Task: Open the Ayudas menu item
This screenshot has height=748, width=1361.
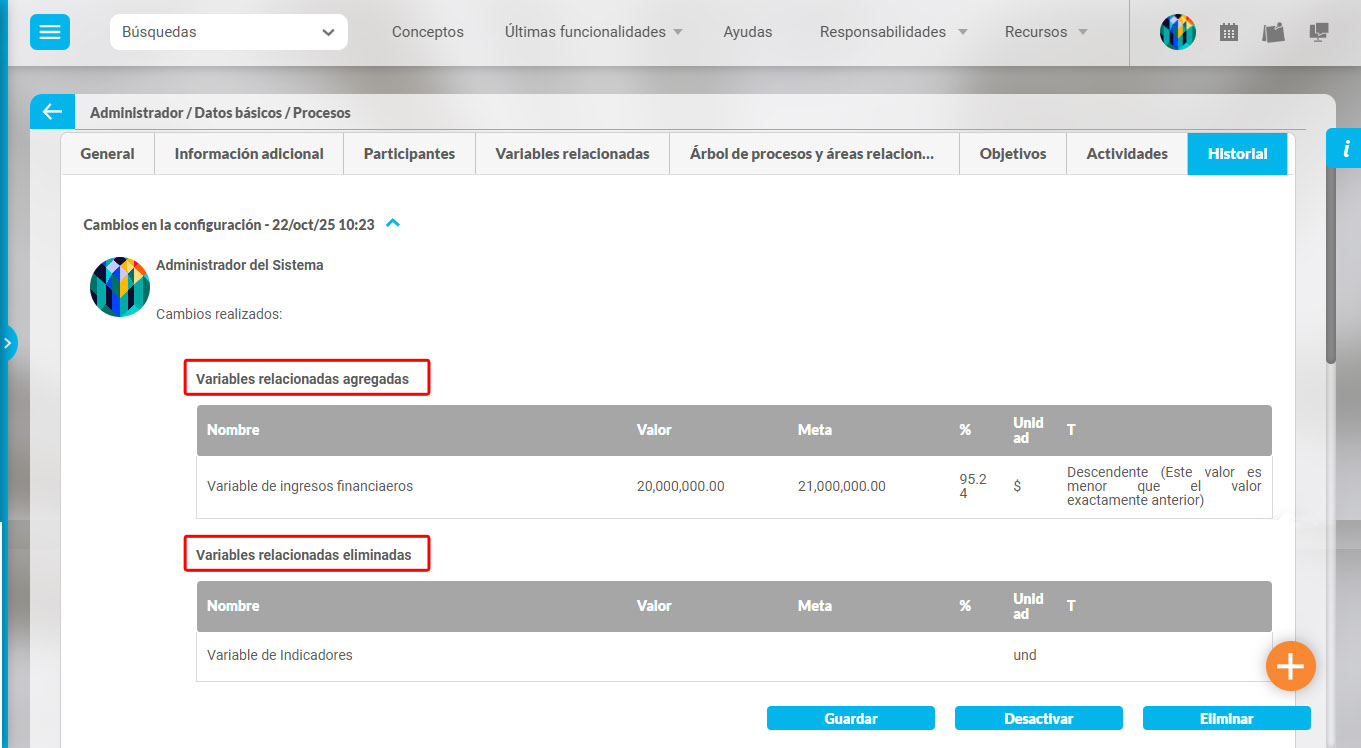Action: pos(747,31)
